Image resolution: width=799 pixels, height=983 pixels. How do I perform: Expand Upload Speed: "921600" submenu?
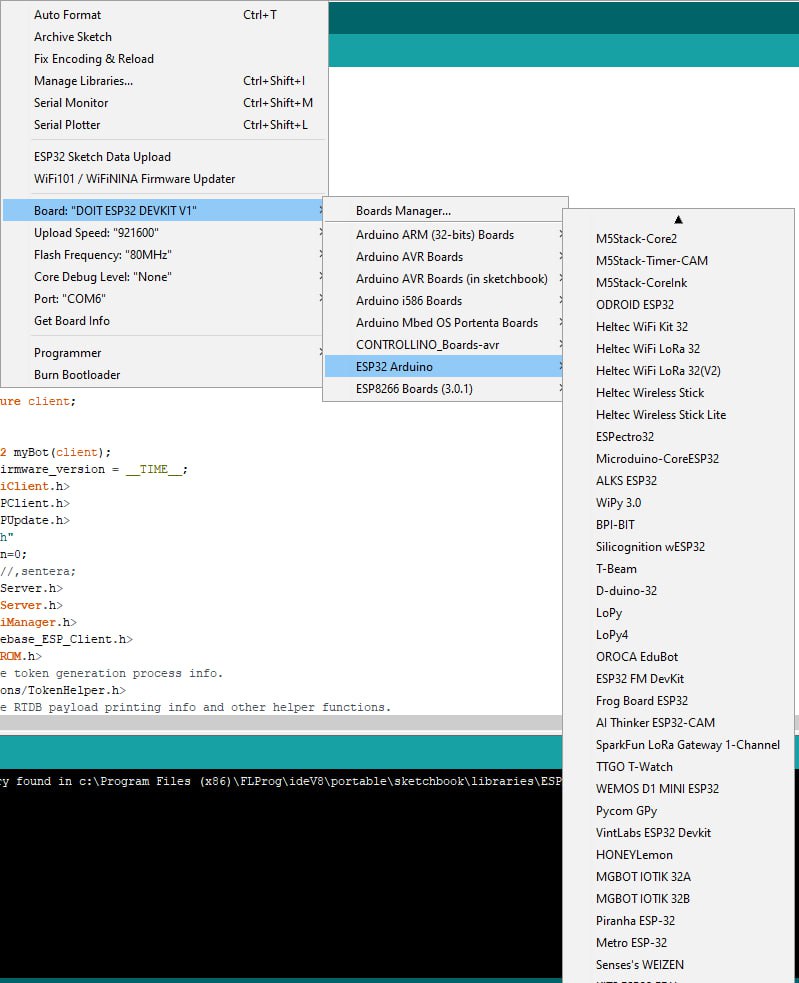164,233
